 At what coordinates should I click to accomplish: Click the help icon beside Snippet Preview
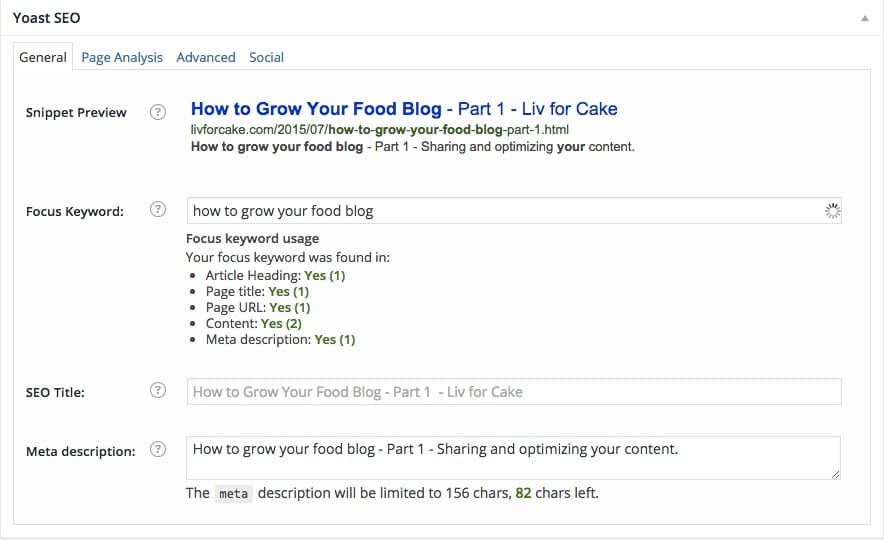click(158, 112)
